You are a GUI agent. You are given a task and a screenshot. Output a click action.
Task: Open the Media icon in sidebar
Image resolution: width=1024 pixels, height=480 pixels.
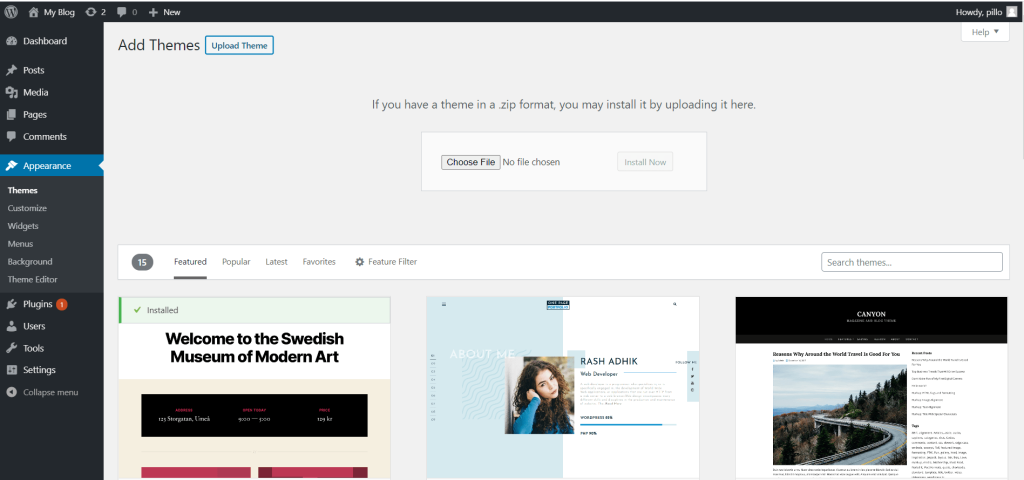[x=11, y=92]
